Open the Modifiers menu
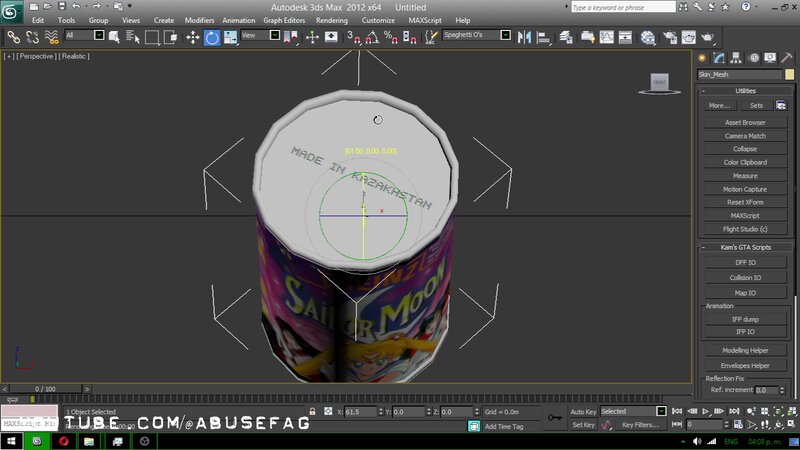 coord(199,20)
